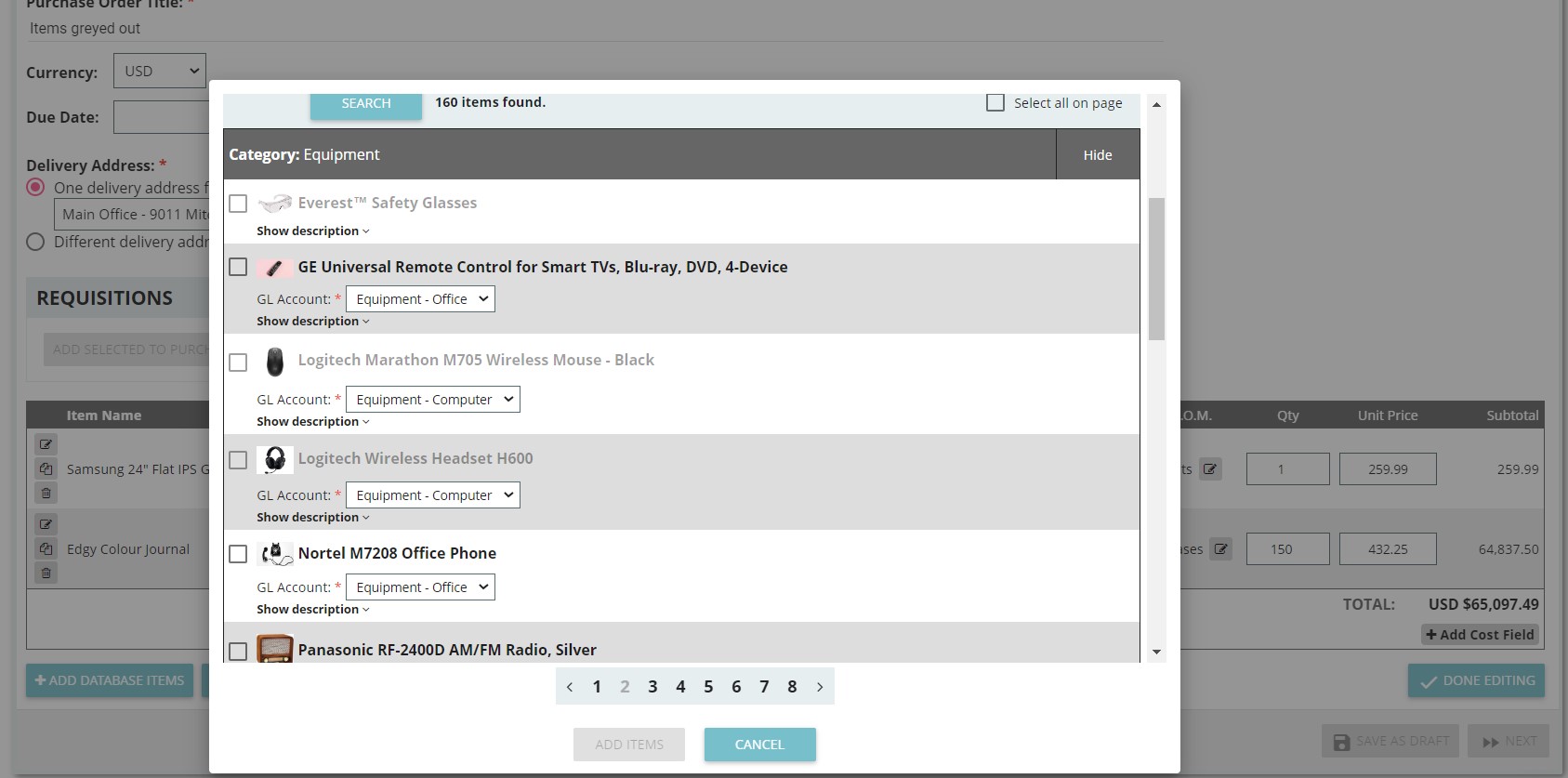Open GL Account dropdown for Logitech Marathon Mouse
Image resolution: width=1568 pixels, height=778 pixels.
(x=432, y=399)
